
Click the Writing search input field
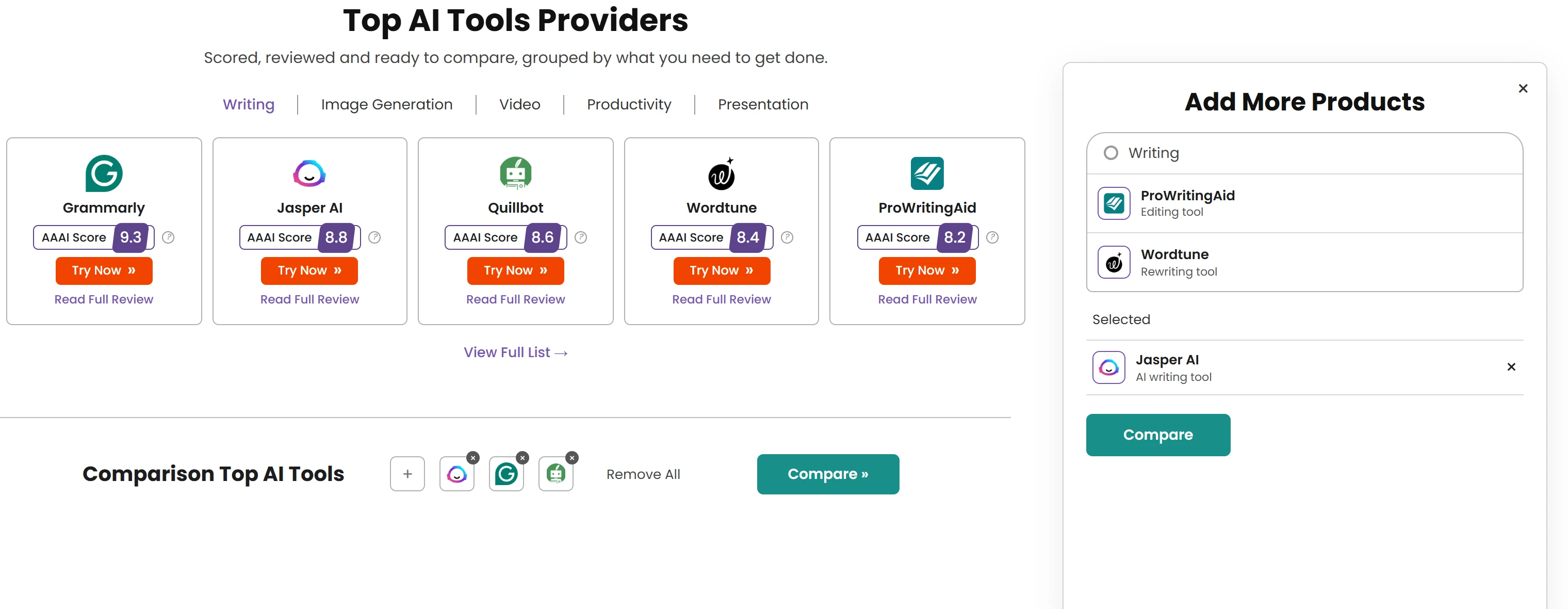[x=1304, y=153]
